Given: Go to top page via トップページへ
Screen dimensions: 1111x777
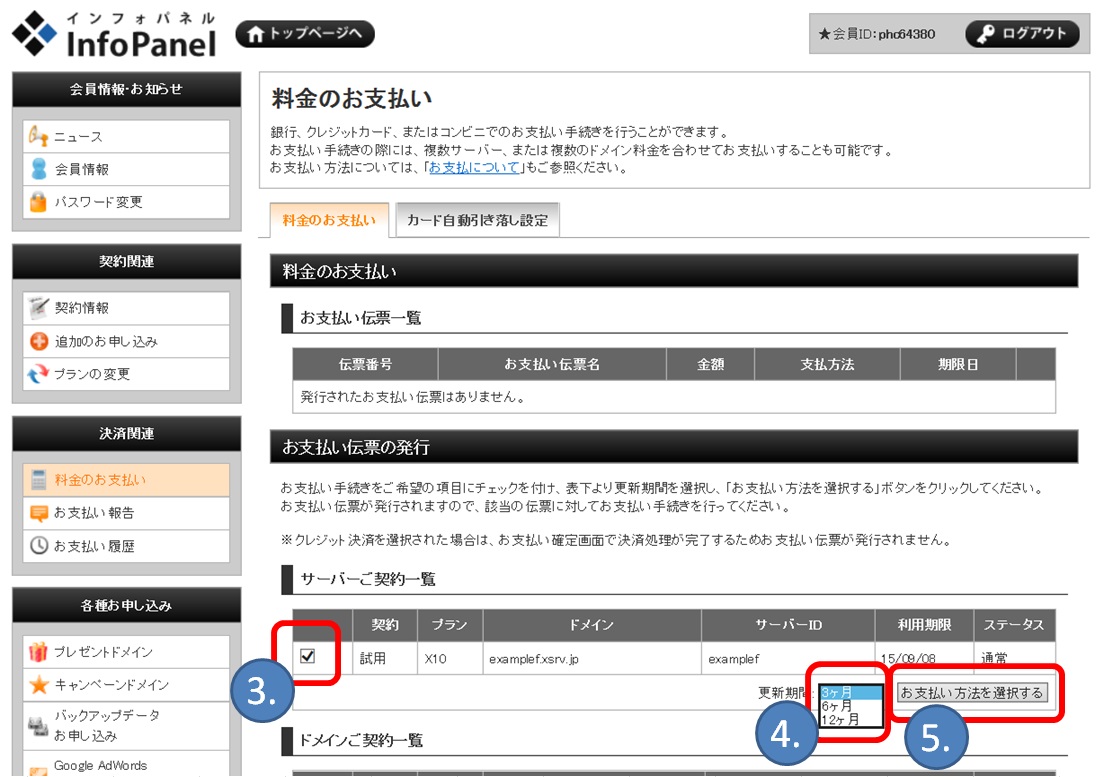Looking at the screenshot, I should pos(305,34).
